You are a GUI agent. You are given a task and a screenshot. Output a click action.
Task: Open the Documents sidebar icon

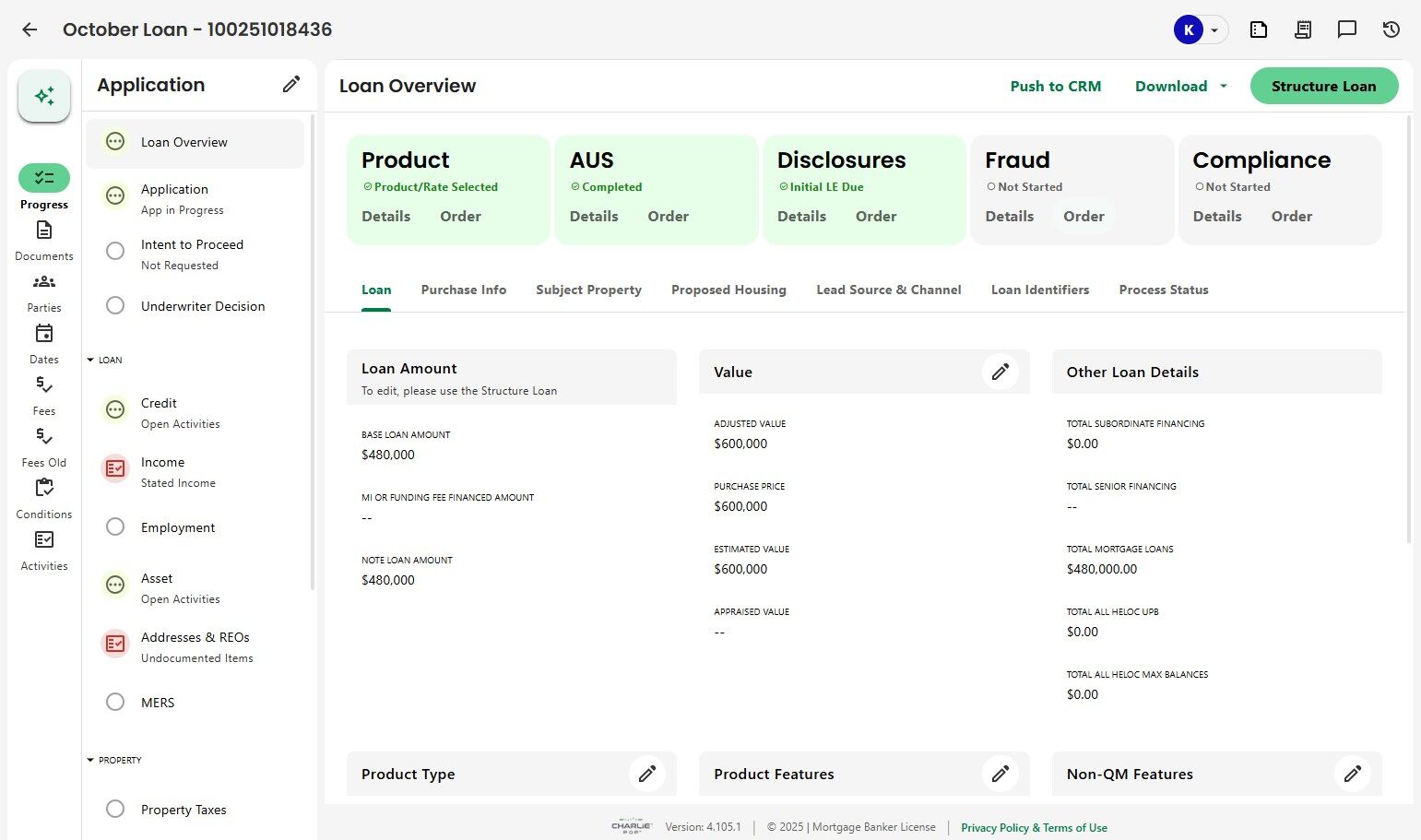pyautogui.click(x=44, y=231)
